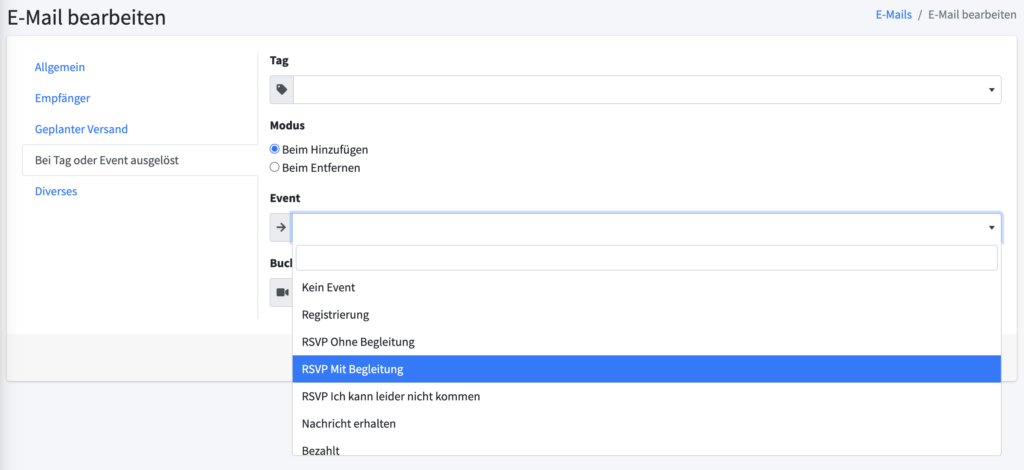Select the Beim Hinzufügen radio button

[x=275, y=149]
